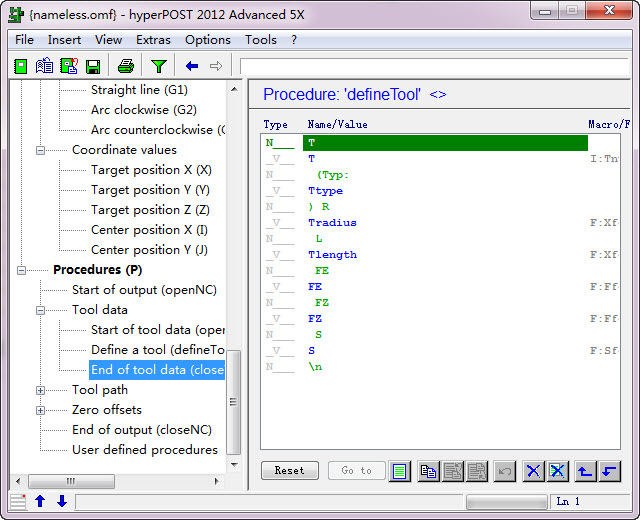This screenshot has height=520, width=640.
Task: Open the File menu
Action: click(x=24, y=40)
